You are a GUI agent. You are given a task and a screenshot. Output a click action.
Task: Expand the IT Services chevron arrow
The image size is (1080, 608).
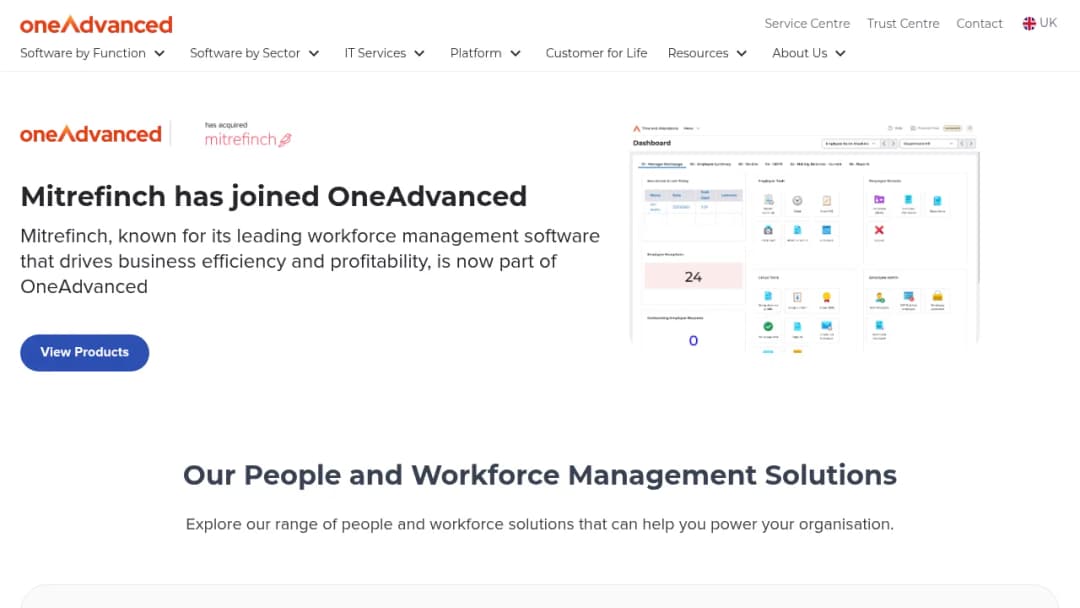(419, 54)
